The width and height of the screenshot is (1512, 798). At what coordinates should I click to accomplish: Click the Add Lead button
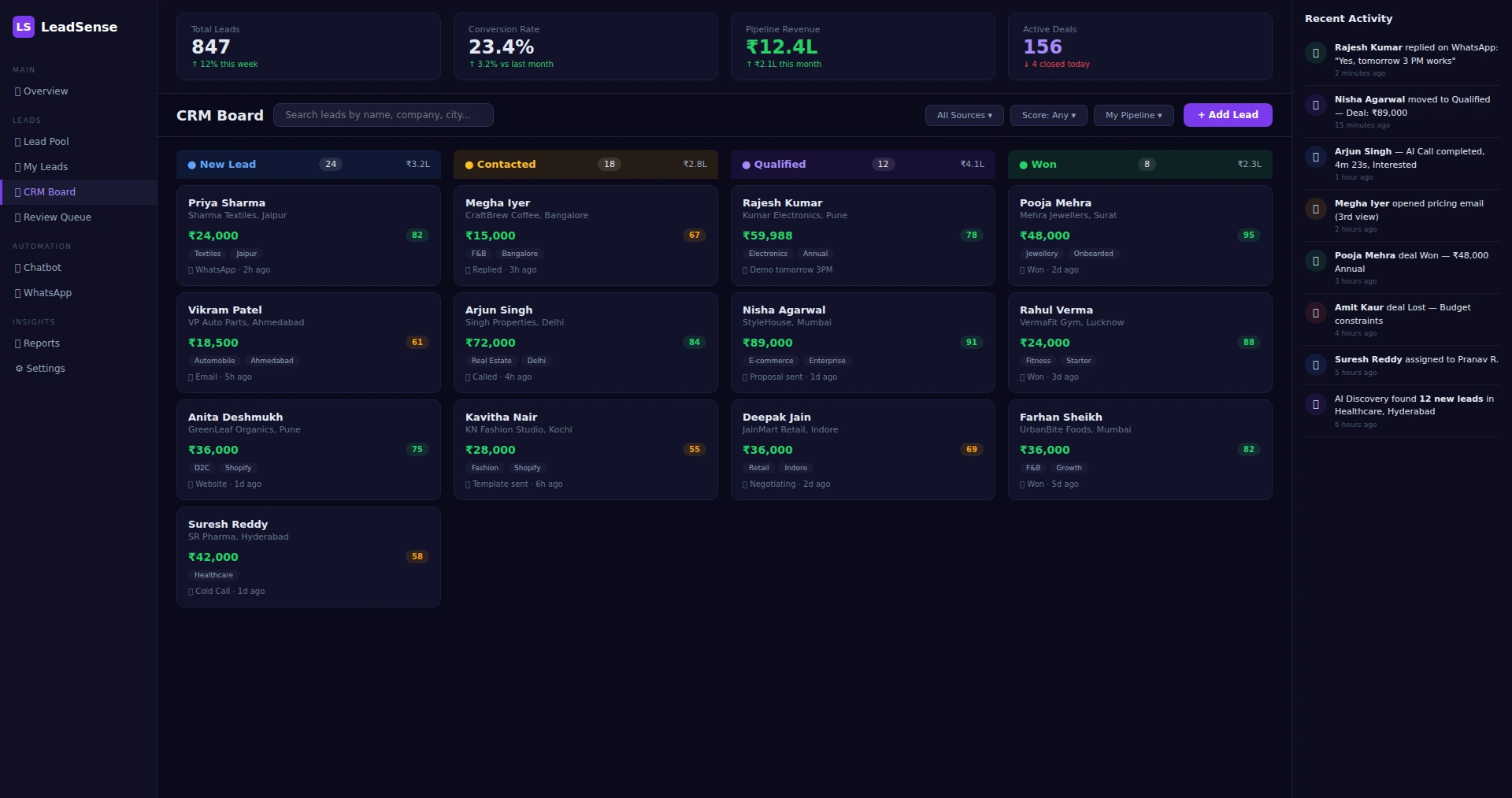tap(1227, 115)
